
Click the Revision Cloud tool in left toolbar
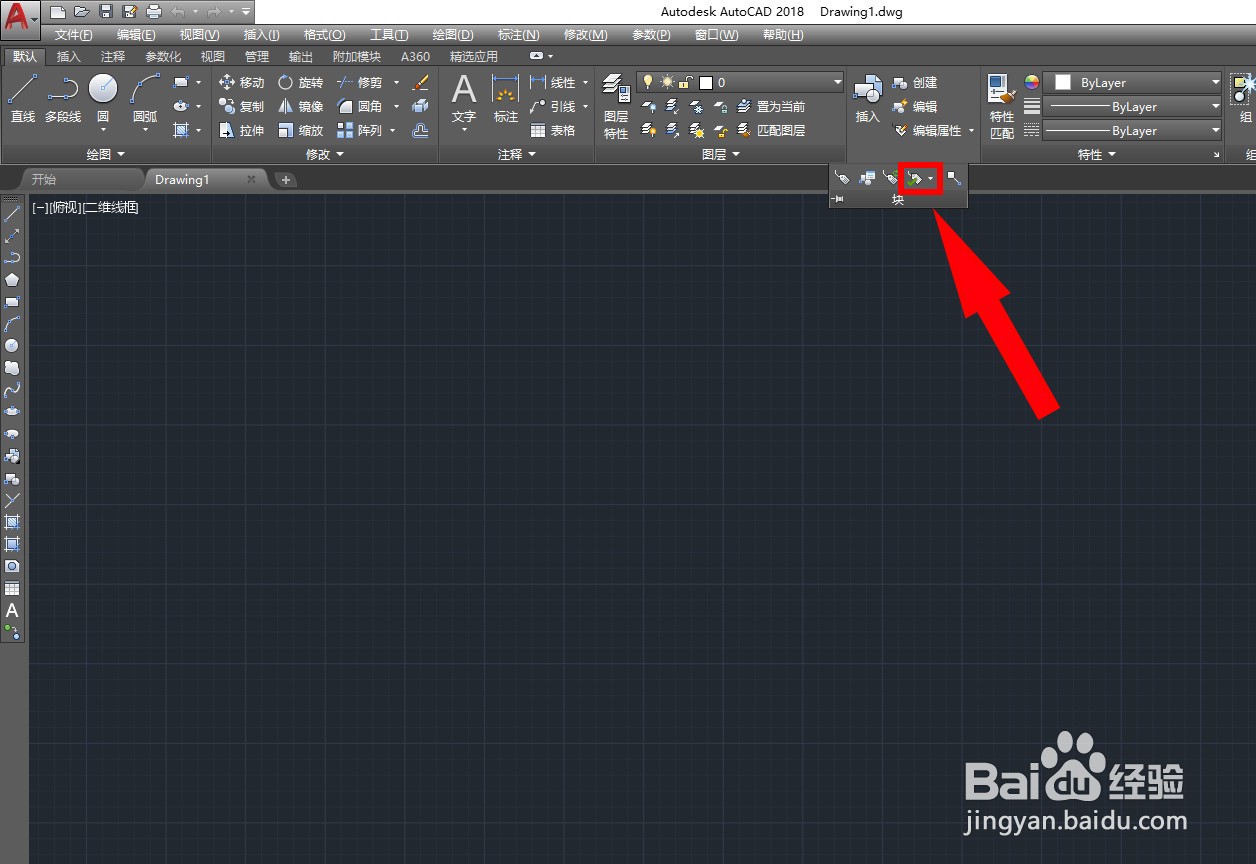pyautogui.click(x=12, y=367)
